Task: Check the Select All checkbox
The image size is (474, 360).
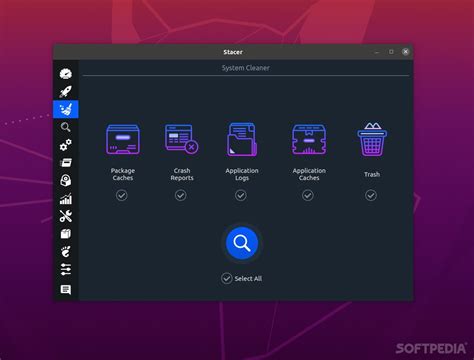Action: [x=227, y=278]
